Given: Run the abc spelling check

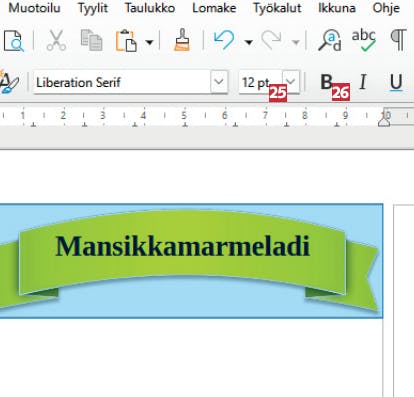Looking at the screenshot, I should pos(364,40).
